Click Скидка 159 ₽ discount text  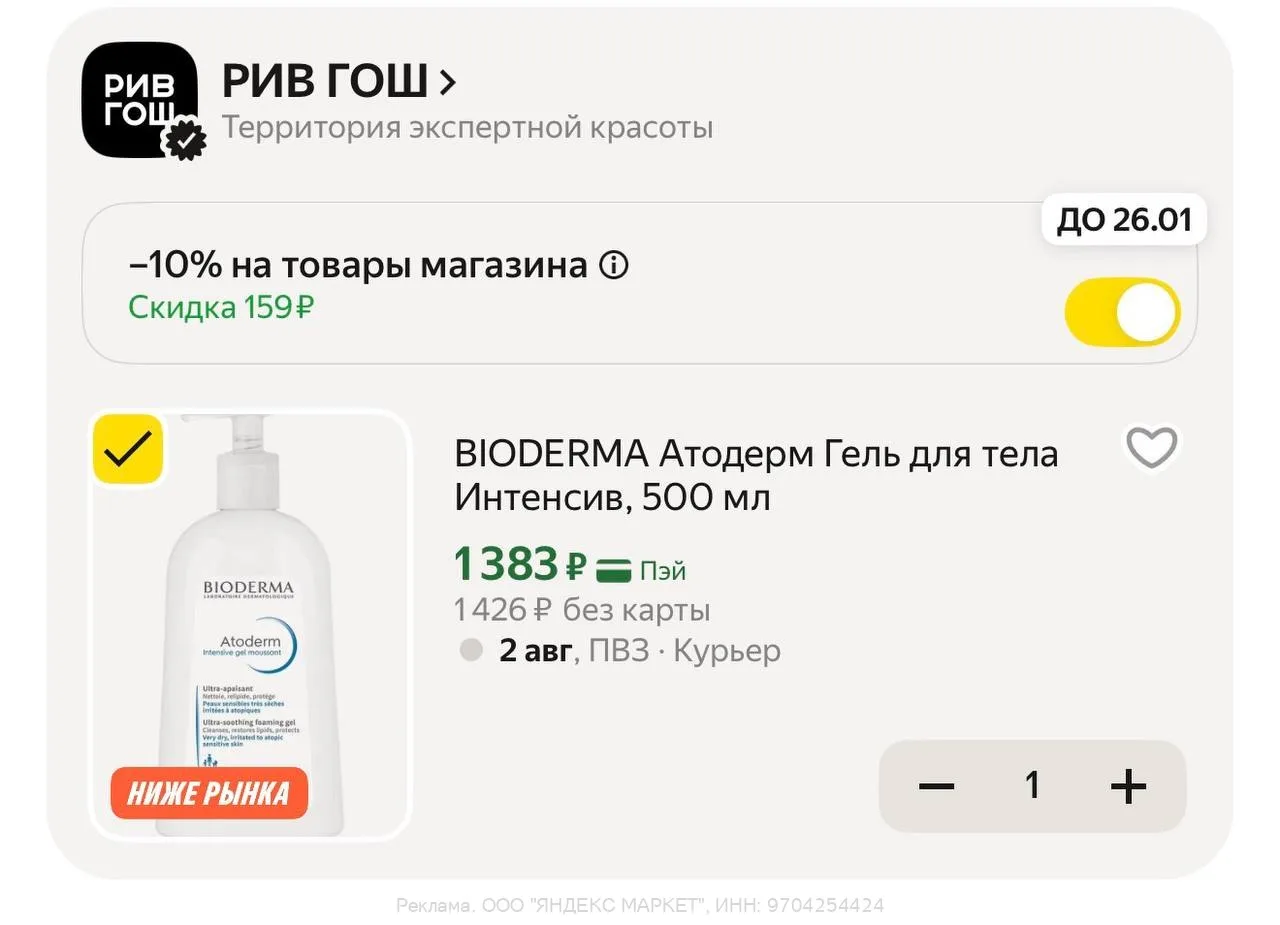pos(220,308)
